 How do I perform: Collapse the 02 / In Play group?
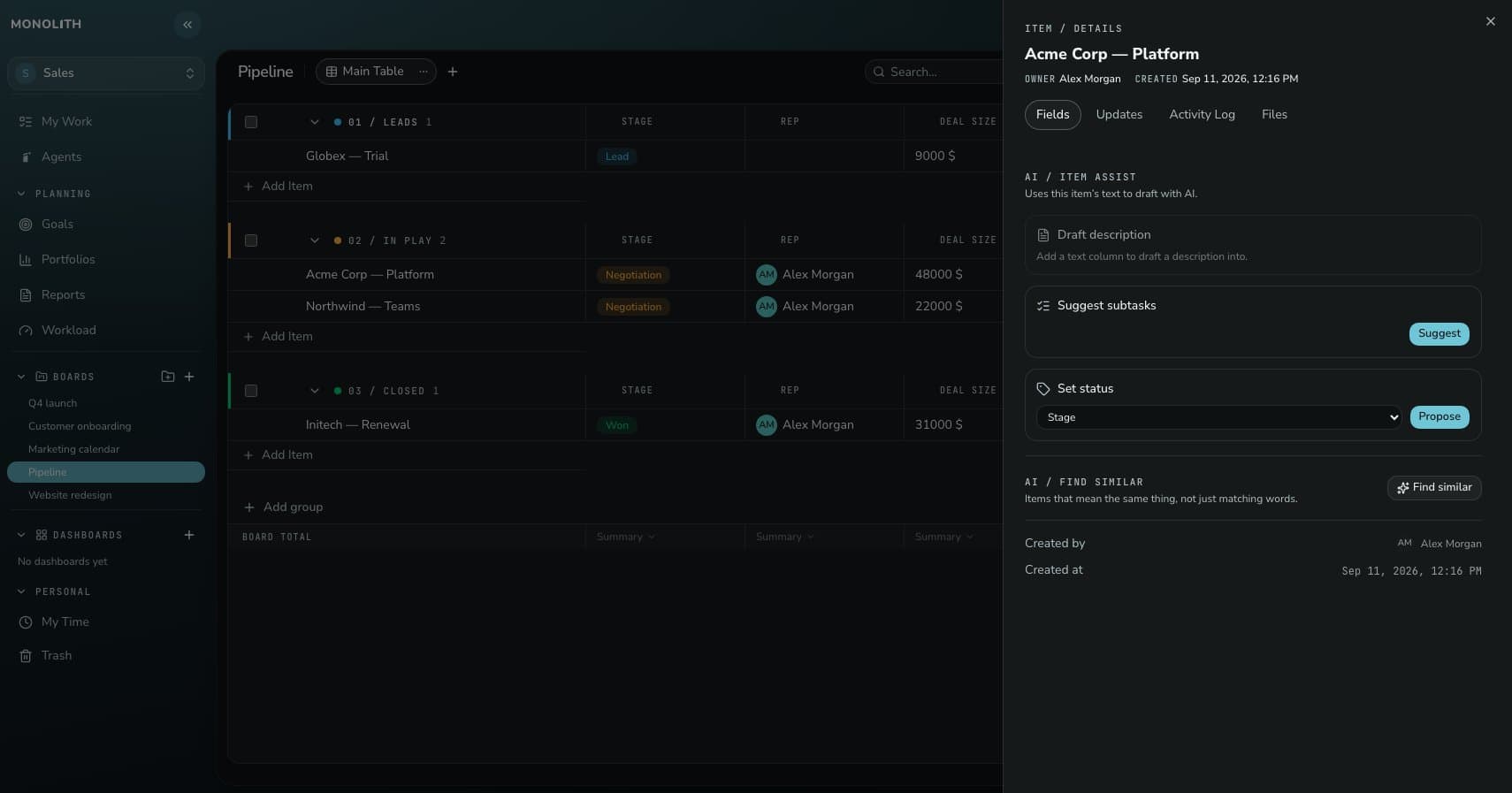click(315, 240)
